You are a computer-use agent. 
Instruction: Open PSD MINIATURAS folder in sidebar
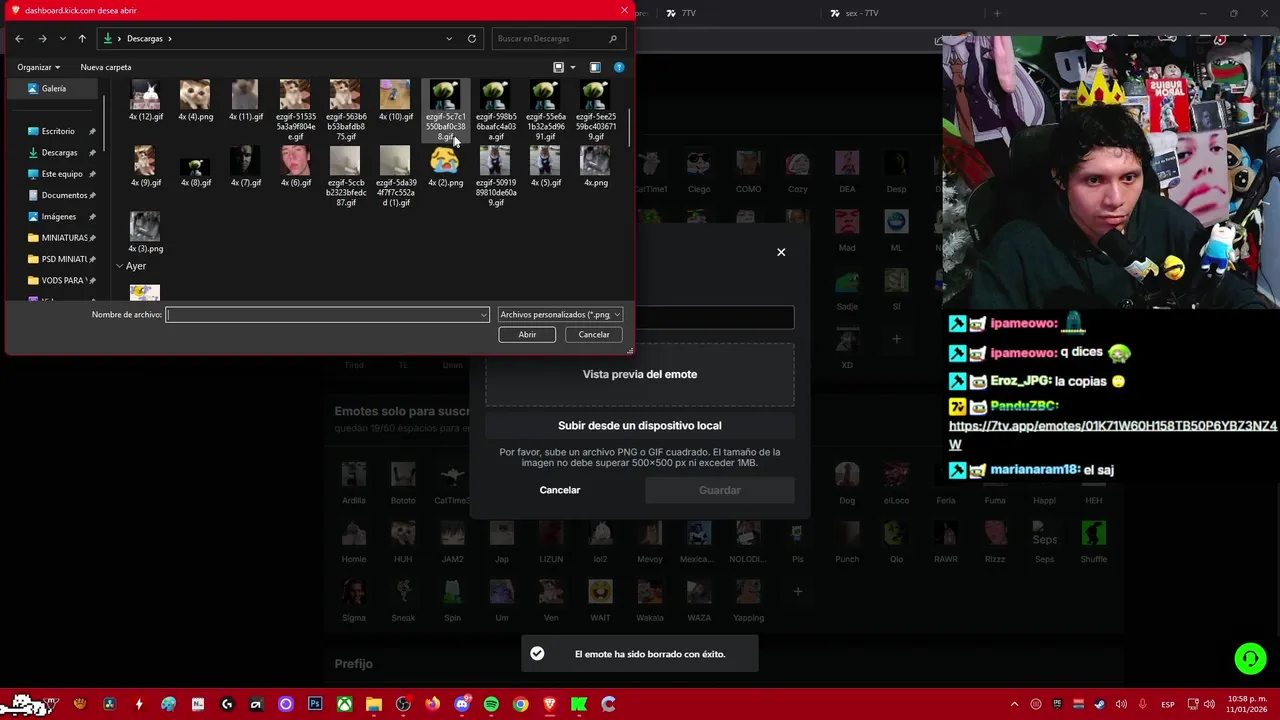click(x=64, y=259)
